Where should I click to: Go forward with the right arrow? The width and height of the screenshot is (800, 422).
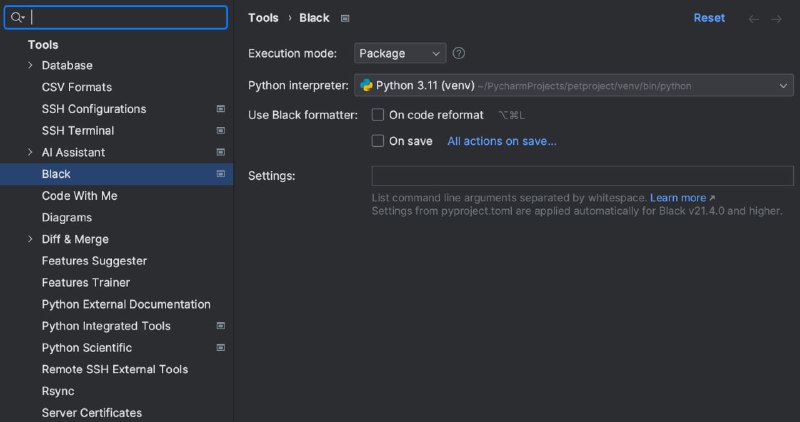pos(776,19)
